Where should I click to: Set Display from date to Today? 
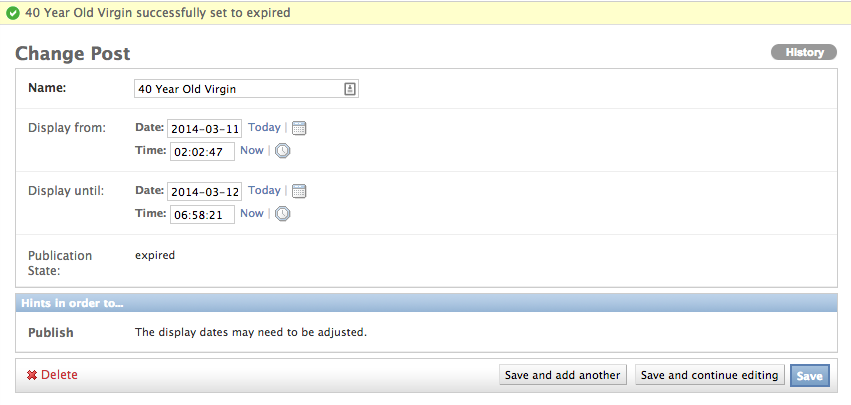pyautogui.click(x=264, y=128)
